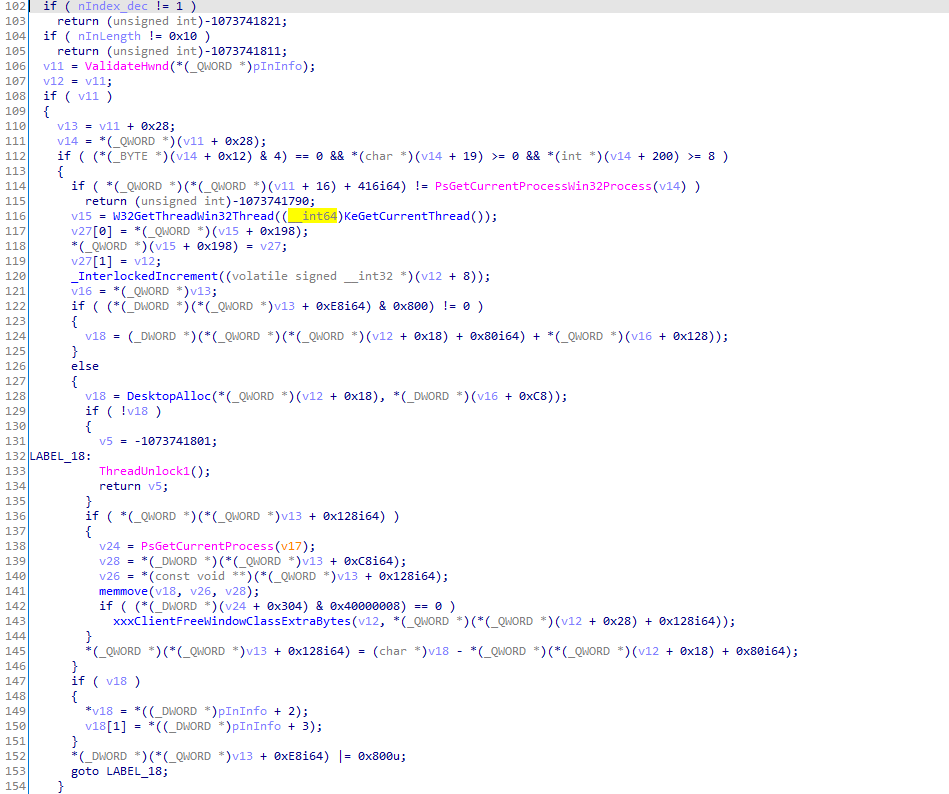
Task: Click the 200 offset on line 112
Action: click(662, 156)
